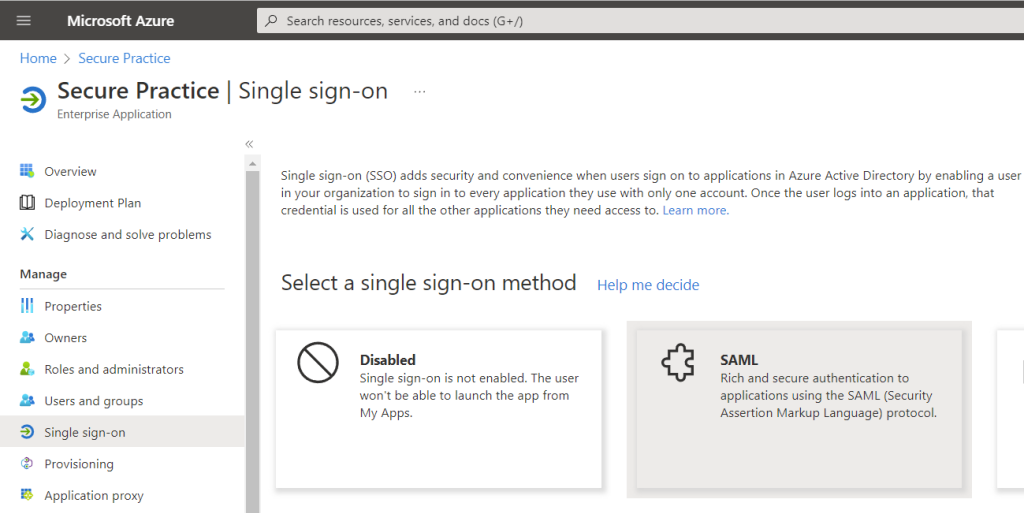Click the Provisioning icon in sidebar
Image resolution: width=1024 pixels, height=513 pixels.
(27, 464)
